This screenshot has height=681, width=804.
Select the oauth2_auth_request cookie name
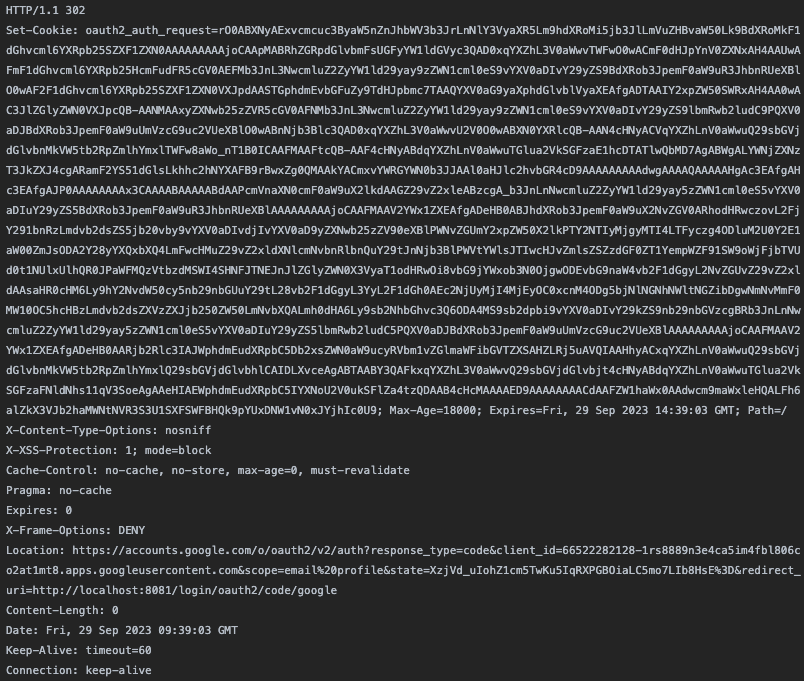[x=148, y=30]
